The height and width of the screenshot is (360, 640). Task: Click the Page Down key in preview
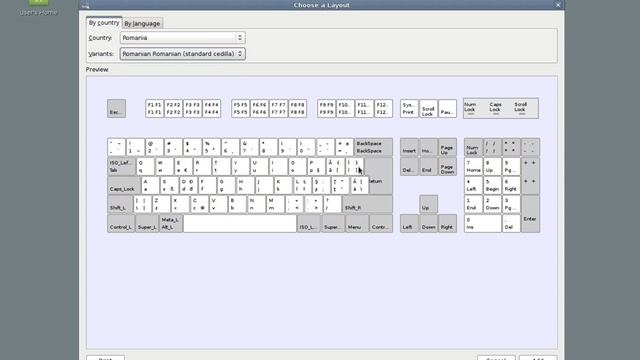point(447,167)
